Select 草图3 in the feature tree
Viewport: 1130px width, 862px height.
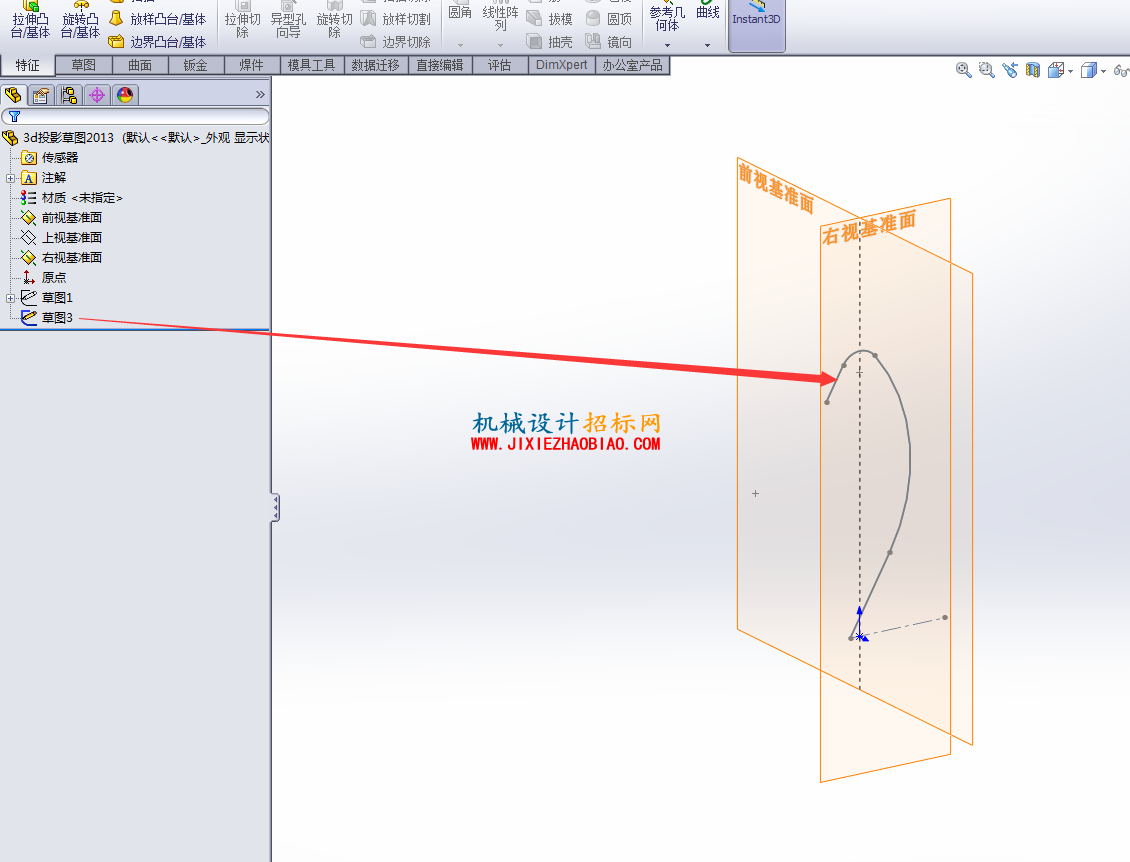click(48, 317)
